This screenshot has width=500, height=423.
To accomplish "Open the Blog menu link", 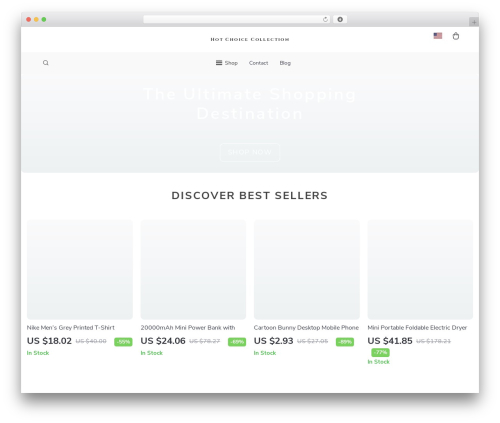I will coord(285,63).
